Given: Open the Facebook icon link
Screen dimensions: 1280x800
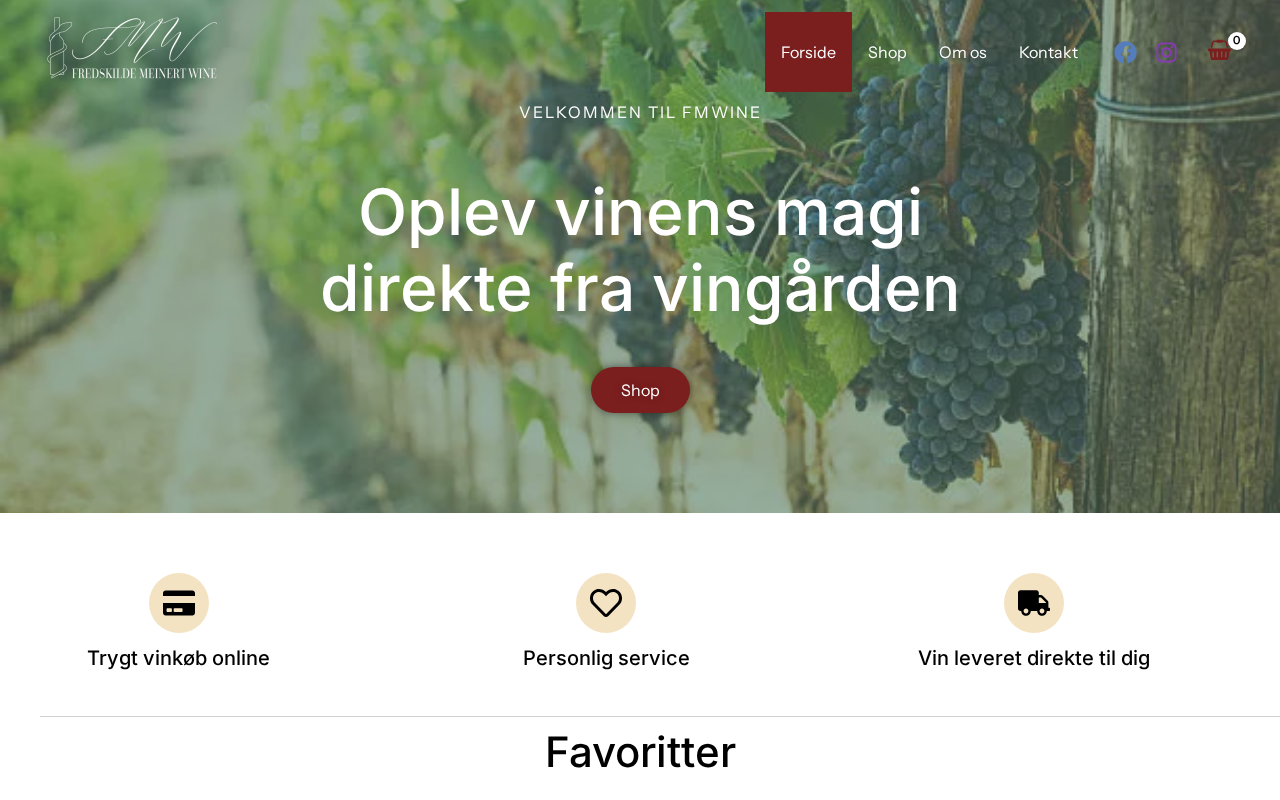Looking at the screenshot, I should click(x=1126, y=52).
